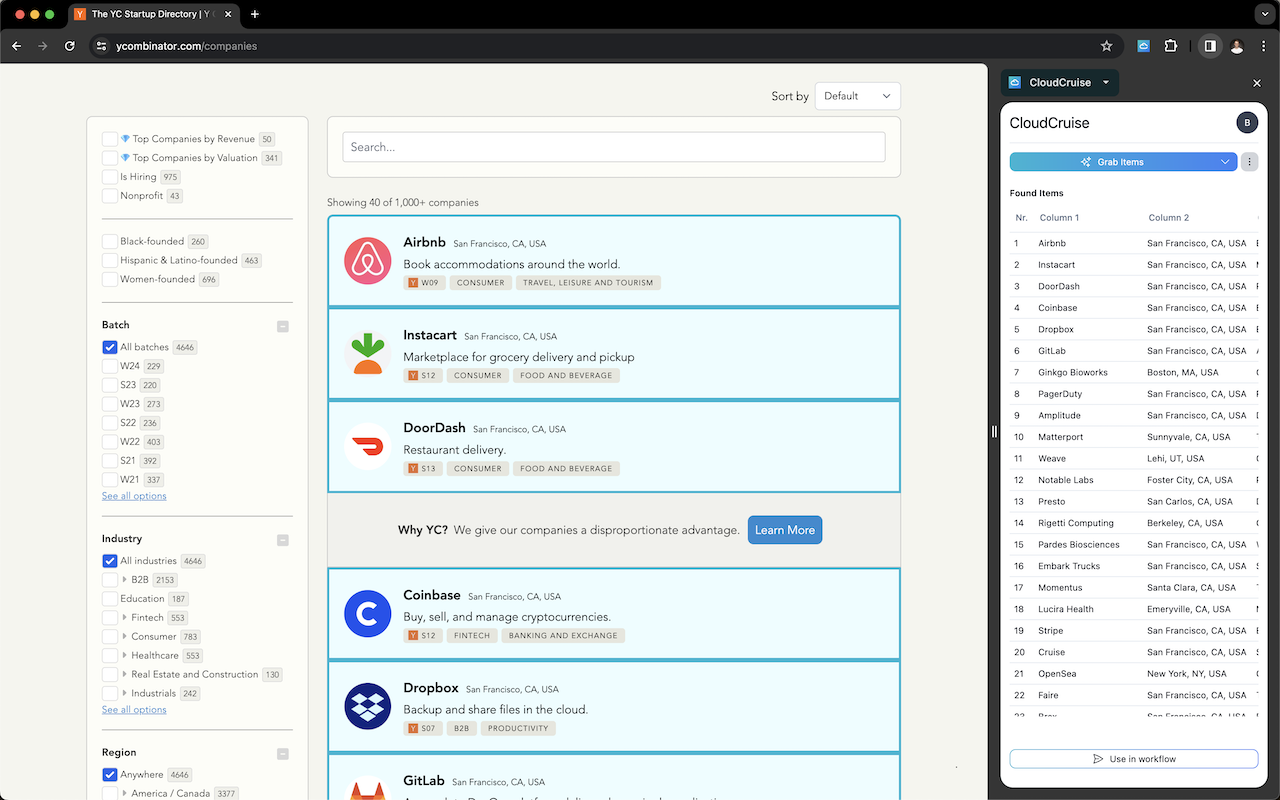Click the Airbnb logo thumbnail
Screen dimensions: 1280x800
367,260
